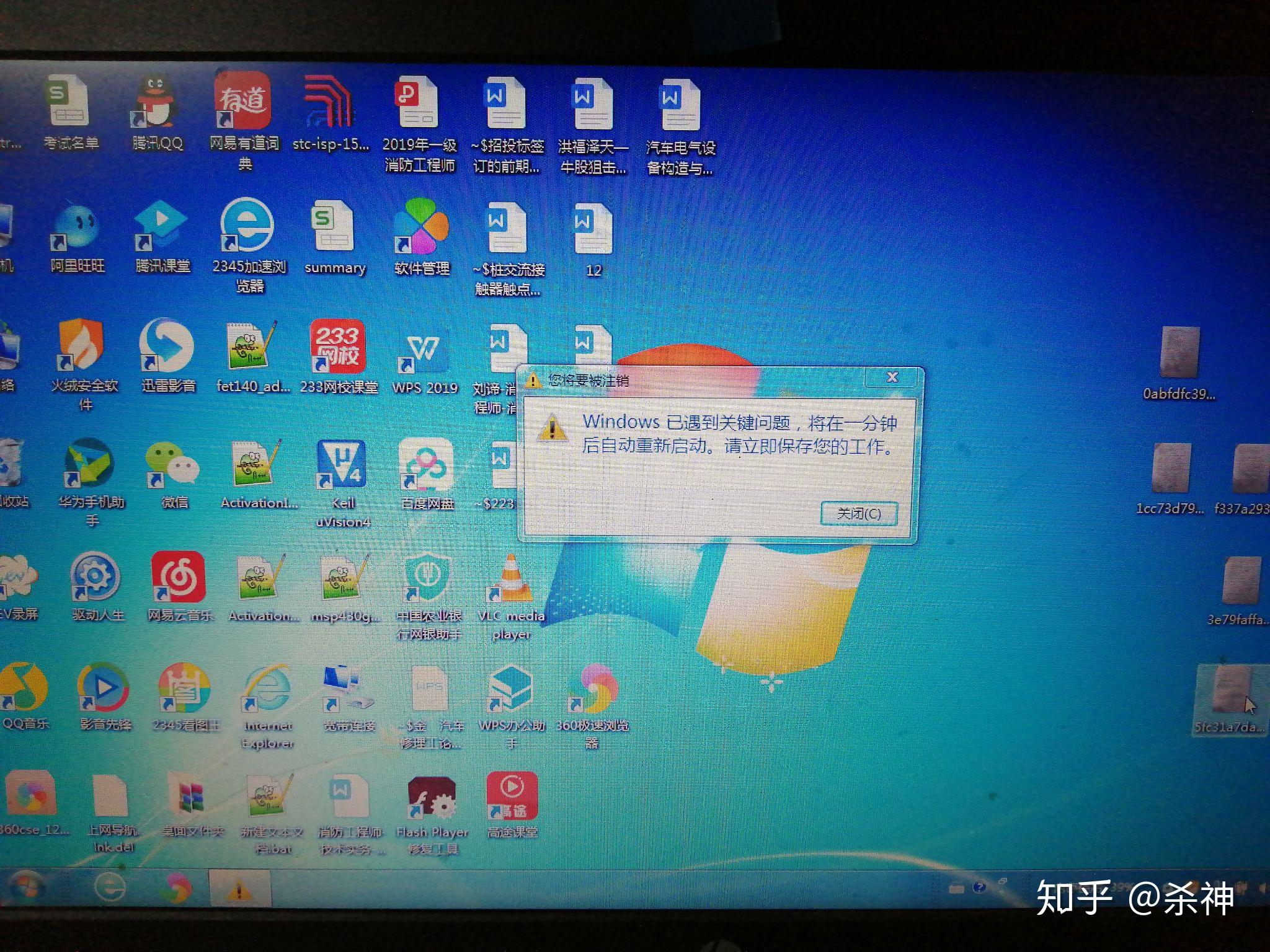Viewport: 1270px width, 952px height.
Task: Select the msp430g file icon
Action: click(345, 589)
